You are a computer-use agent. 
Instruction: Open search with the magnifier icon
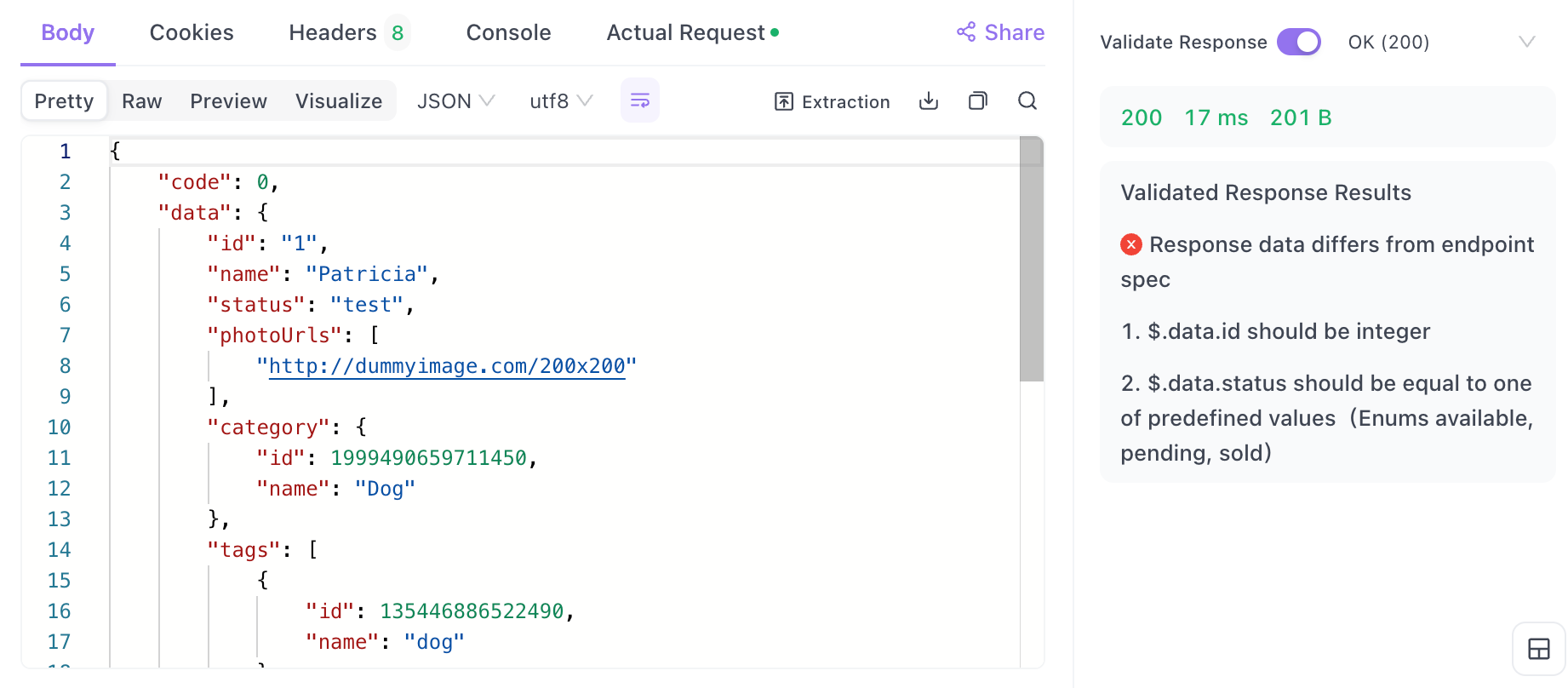[x=1027, y=101]
